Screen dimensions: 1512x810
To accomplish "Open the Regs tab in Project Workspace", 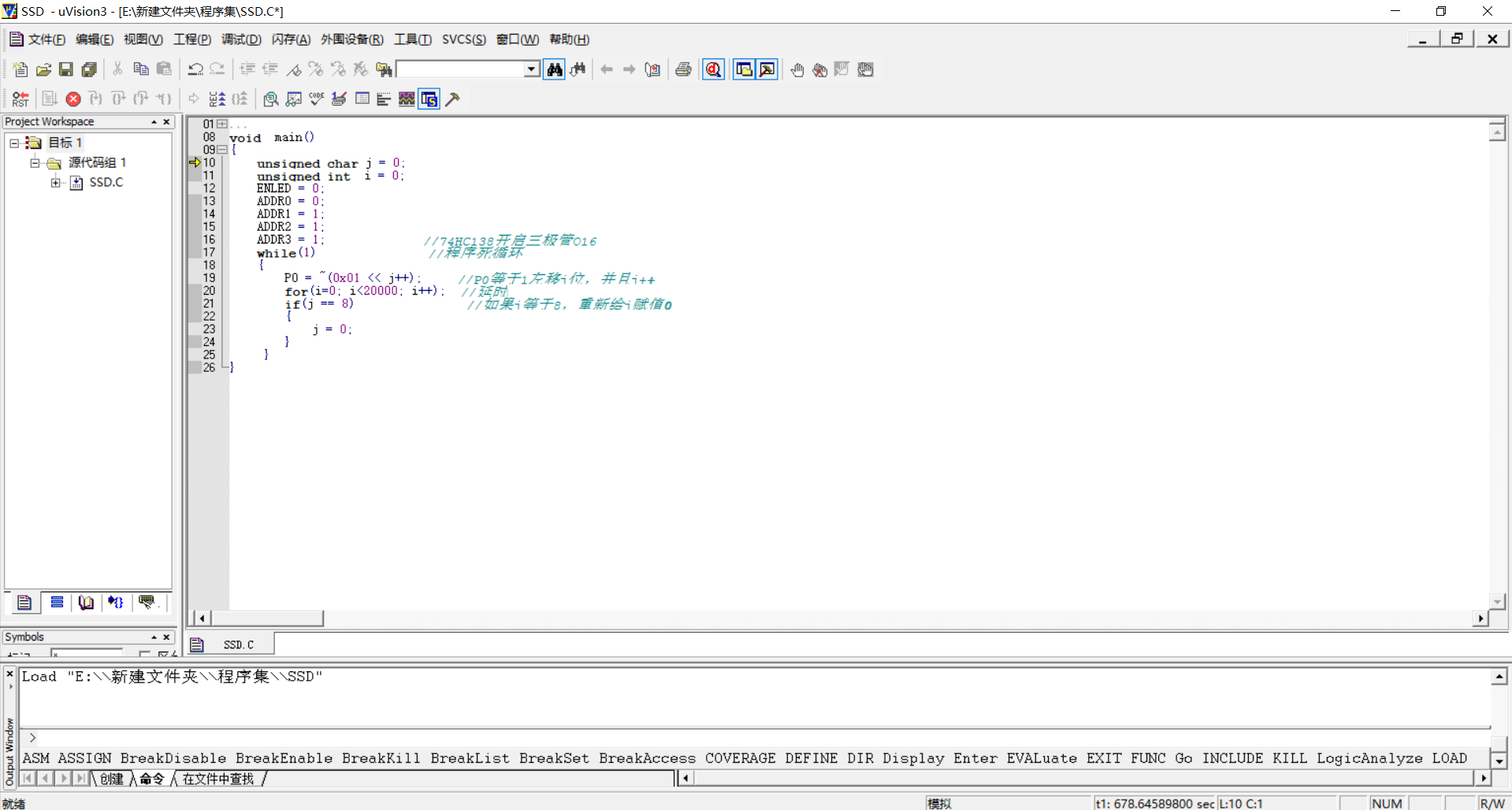I will 57,603.
